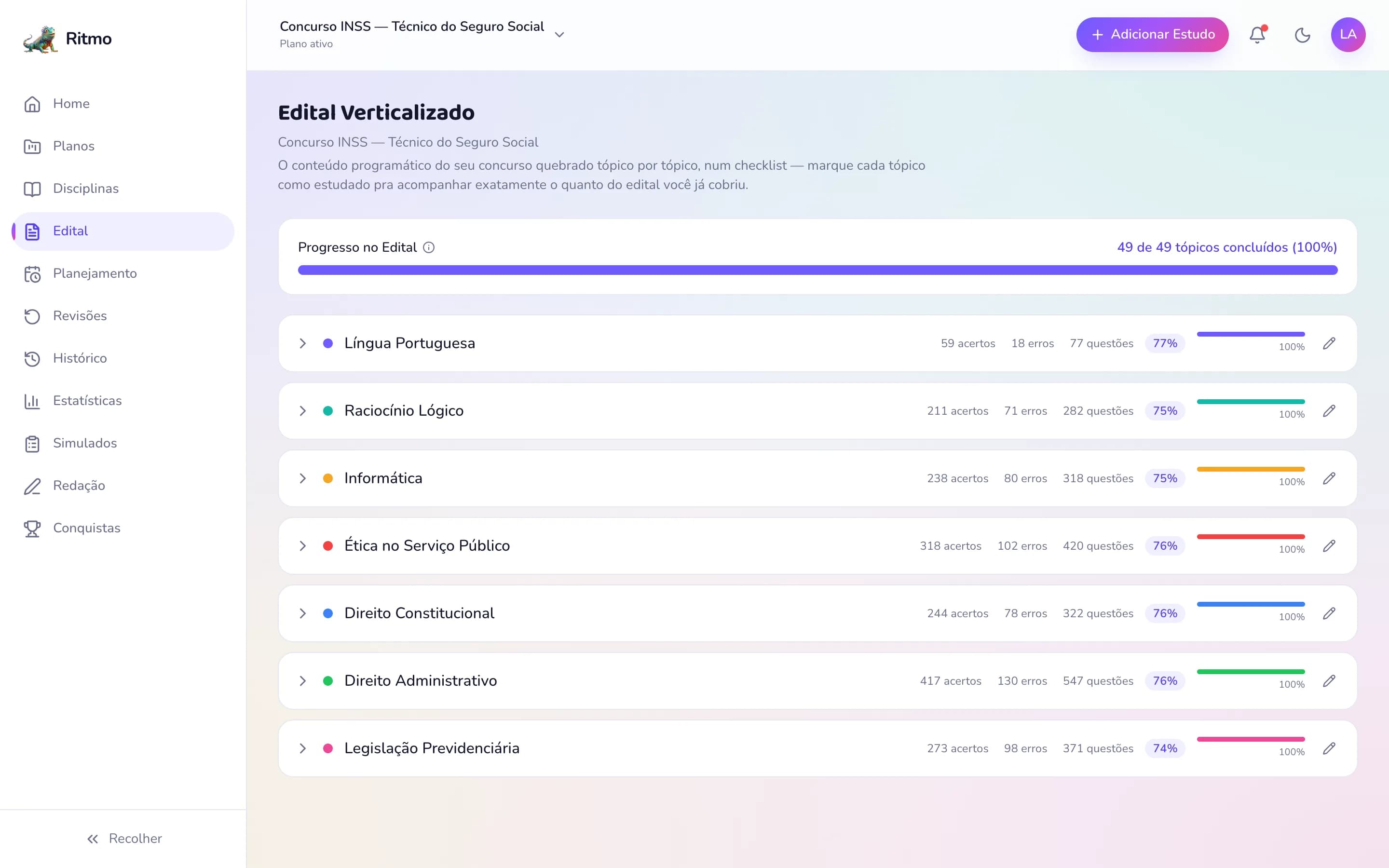Open the notifications bell
The width and height of the screenshot is (1389, 868).
coord(1257,34)
